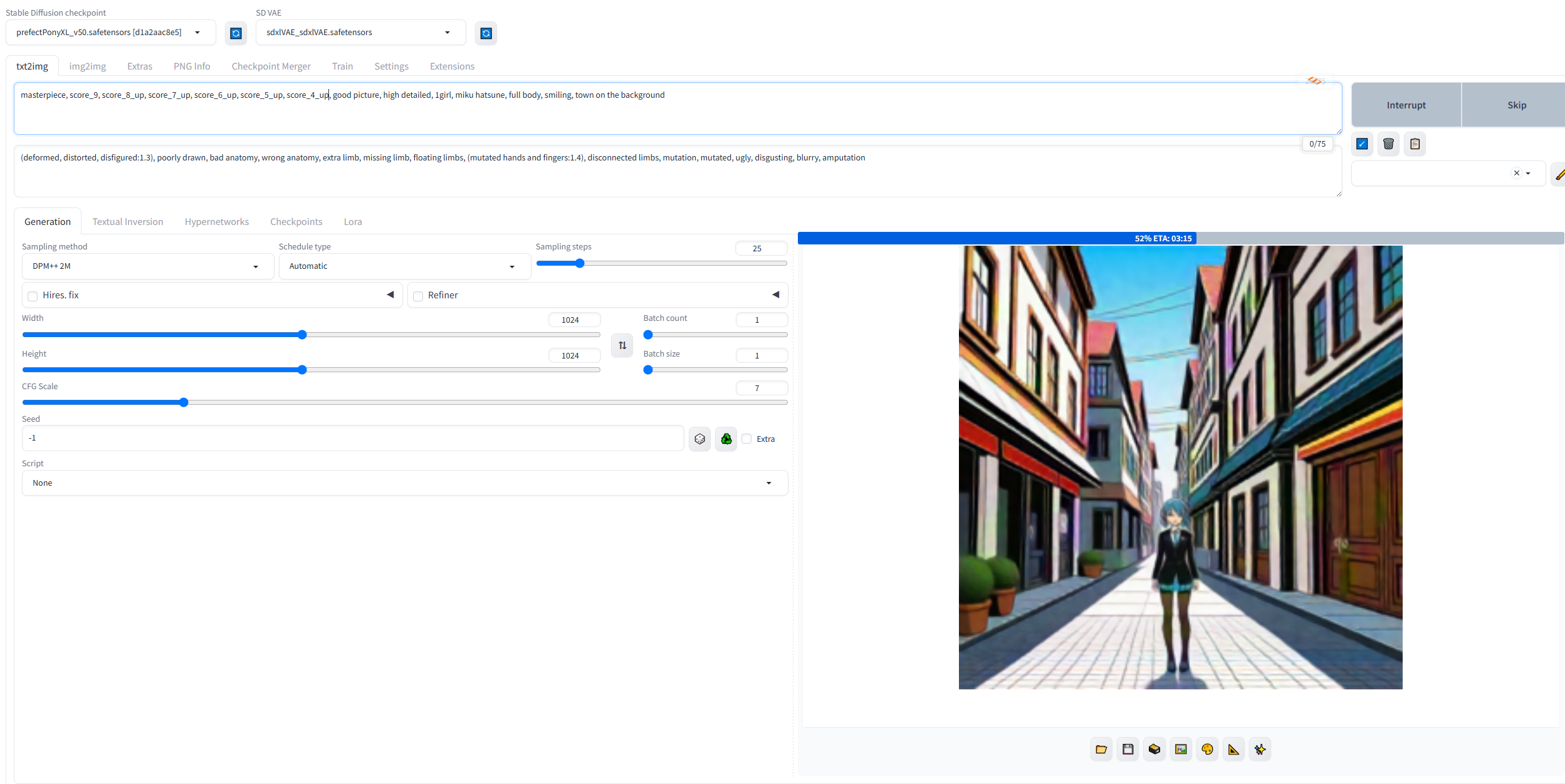The image size is (1565, 784).
Task: Click the Batch size slider handle
Action: [648, 370]
